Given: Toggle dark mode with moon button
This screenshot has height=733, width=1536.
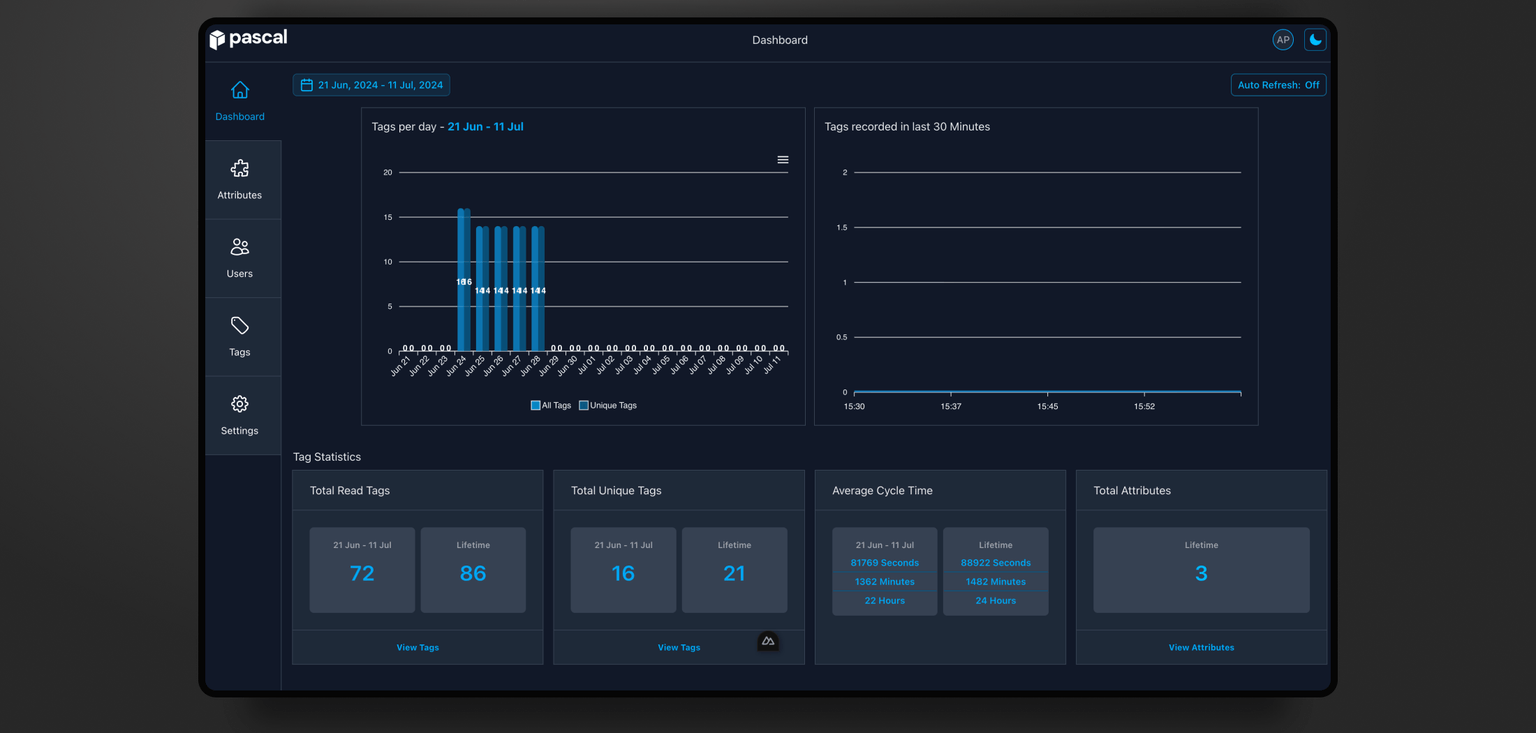Looking at the screenshot, I should point(1315,40).
